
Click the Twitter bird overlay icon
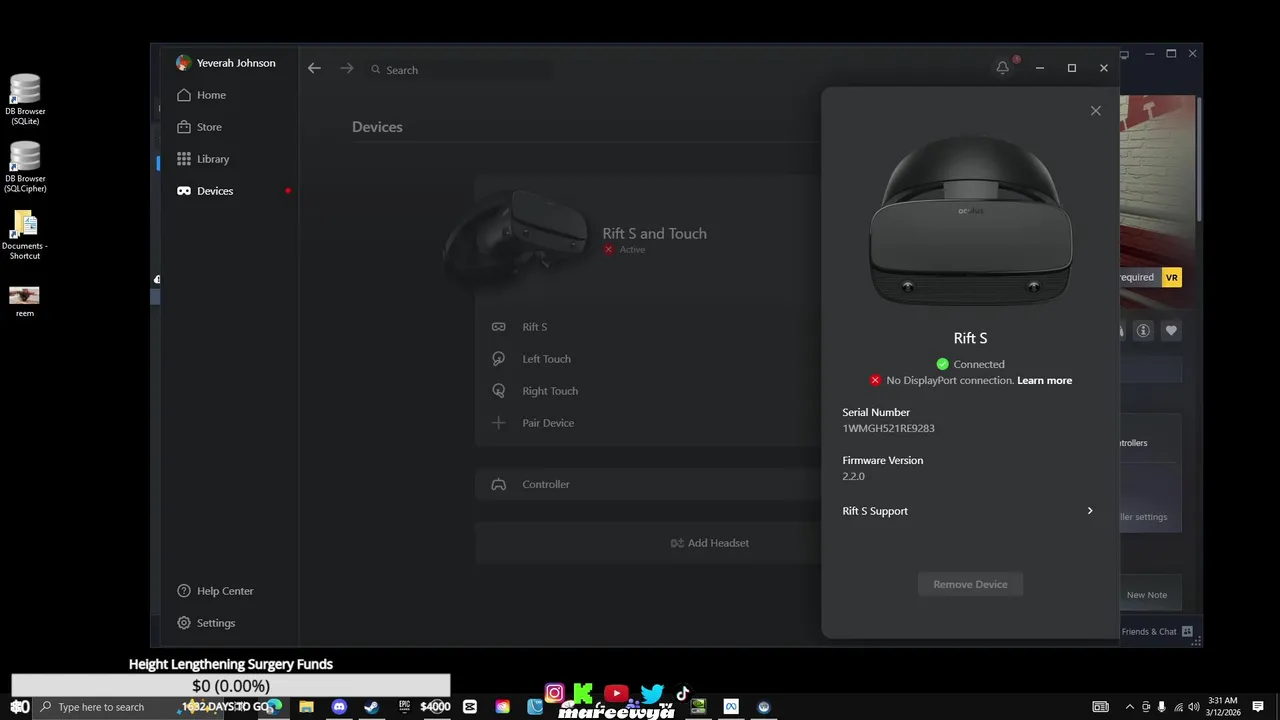[652, 693]
